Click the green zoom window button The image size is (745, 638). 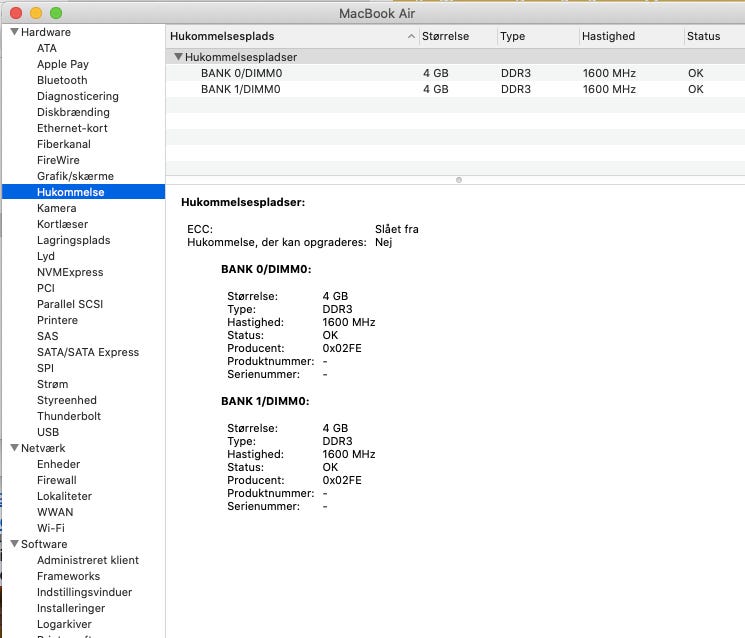56,13
